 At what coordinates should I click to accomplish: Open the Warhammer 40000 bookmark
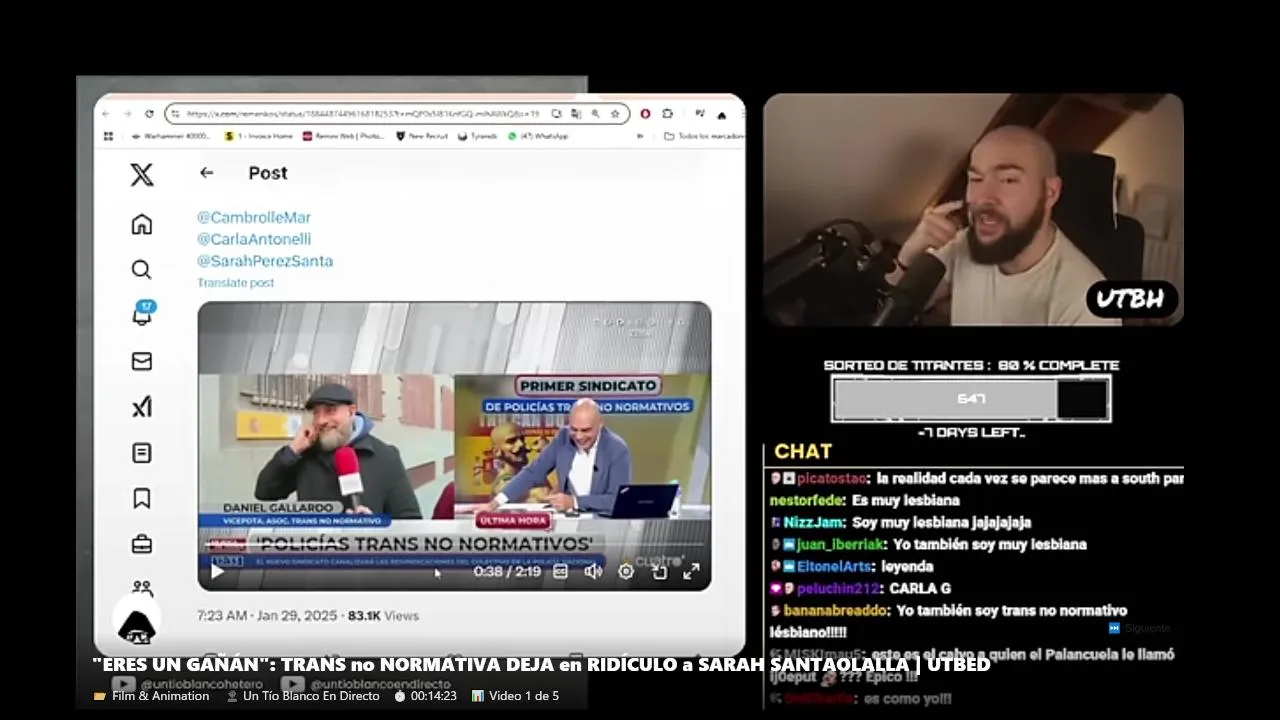tap(171, 136)
